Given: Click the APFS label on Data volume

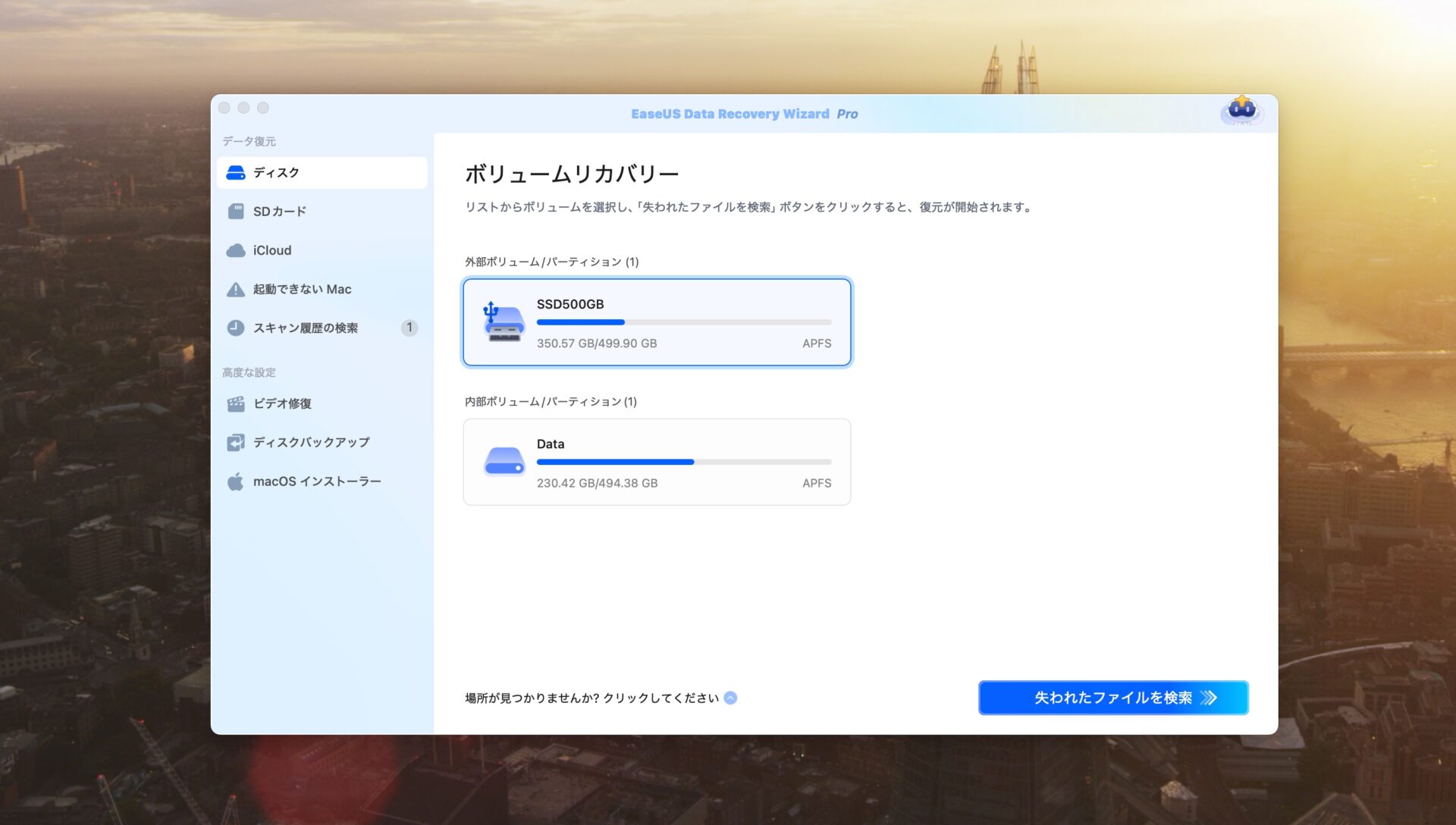Looking at the screenshot, I should coord(817,483).
